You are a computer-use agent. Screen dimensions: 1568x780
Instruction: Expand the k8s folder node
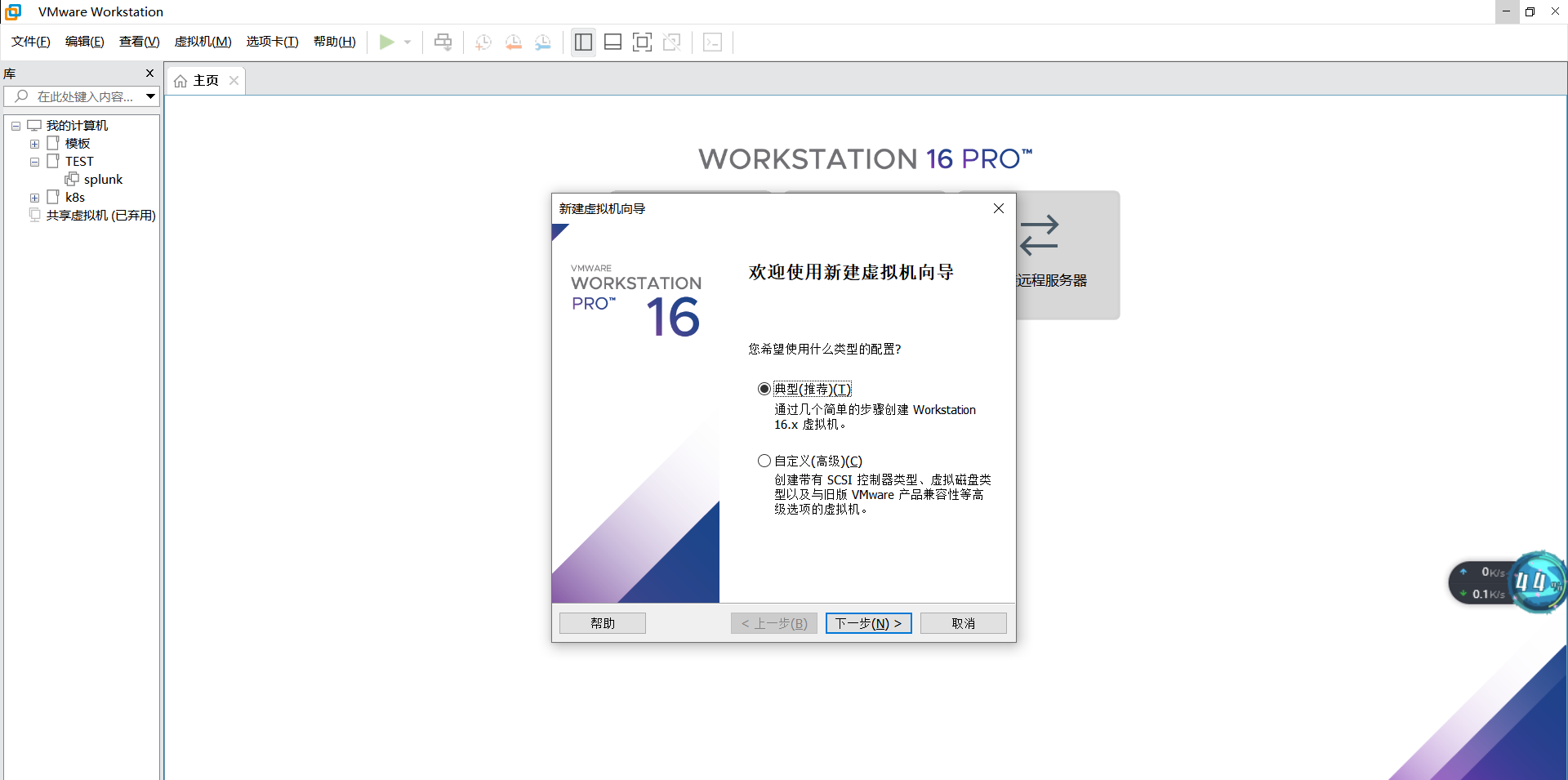(34, 198)
